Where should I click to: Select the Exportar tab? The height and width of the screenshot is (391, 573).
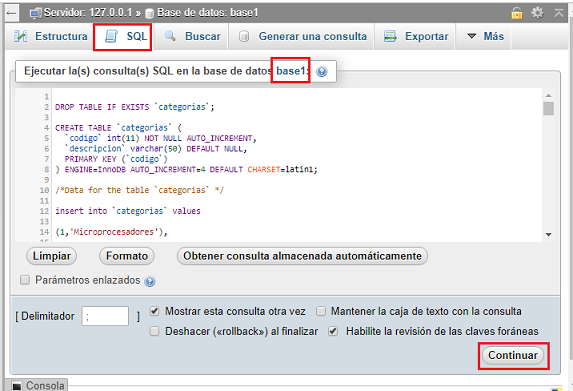pos(416,37)
